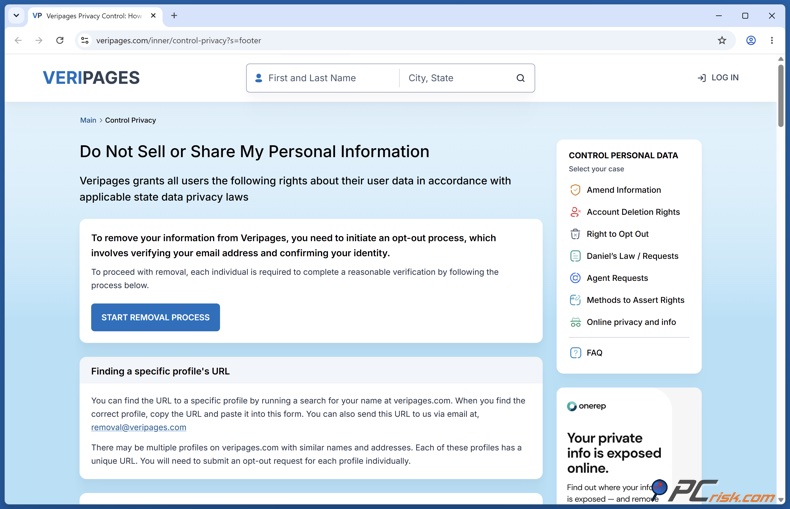Image resolution: width=790 pixels, height=509 pixels.
Task: Click the FAQ question mark icon
Action: point(575,353)
